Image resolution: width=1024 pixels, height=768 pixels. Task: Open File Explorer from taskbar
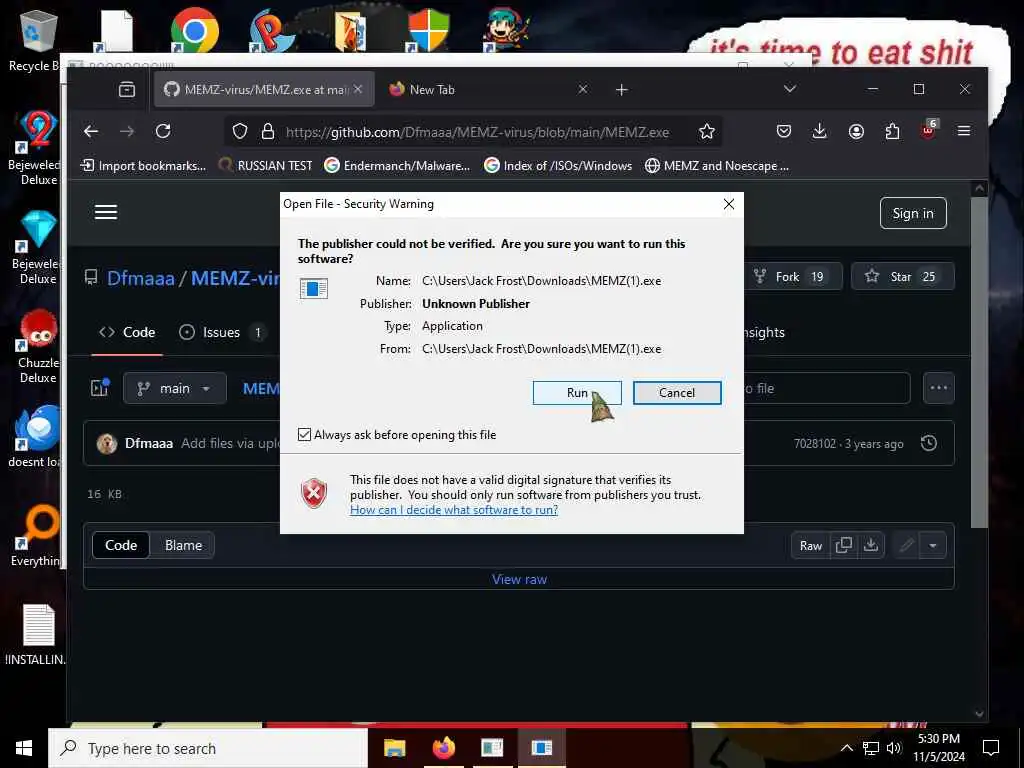pos(394,748)
